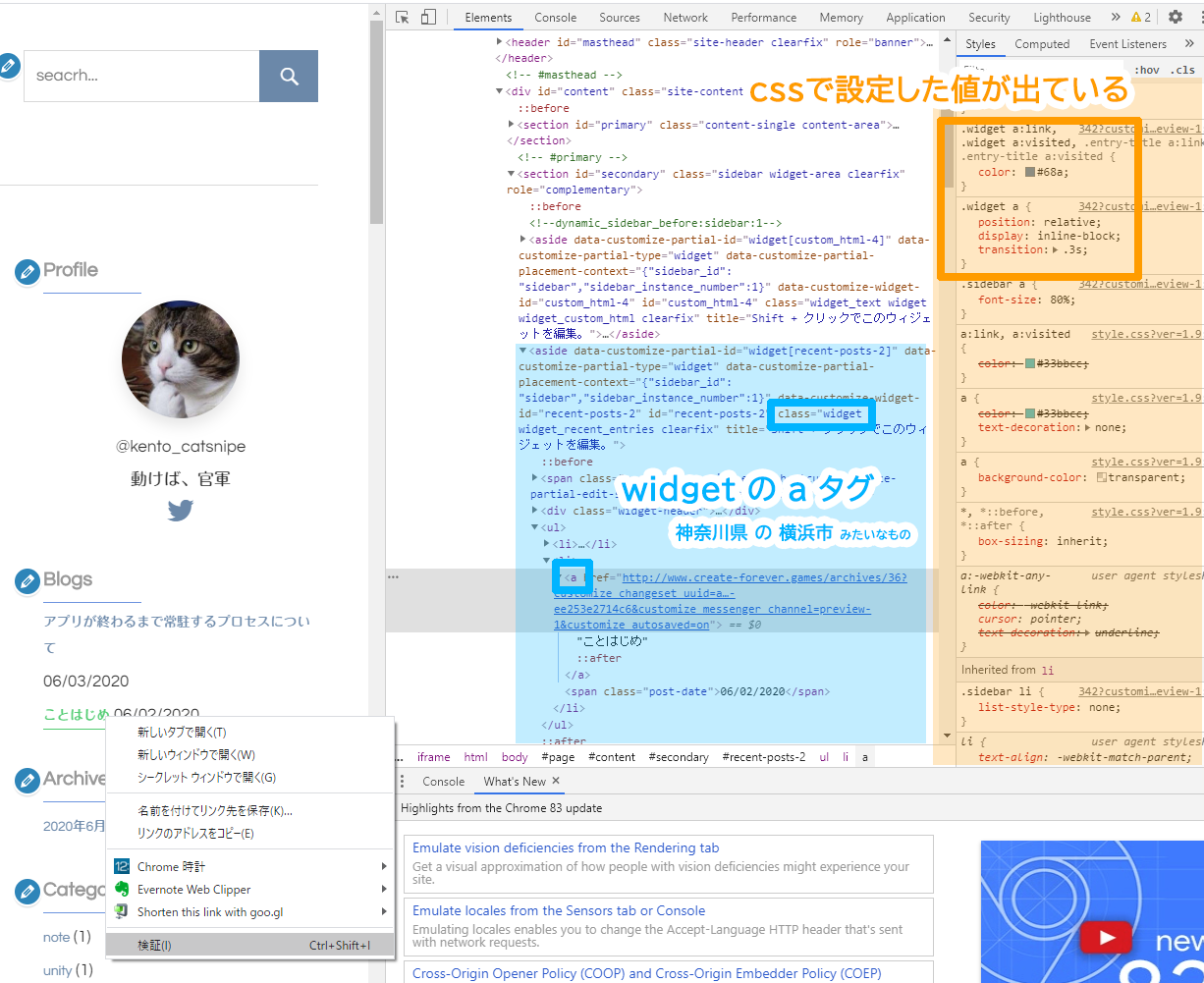Image resolution: width=1204 pixels, height=983 pixels.
Task: Open the Sources panel tab
Action: pos(620,18)
